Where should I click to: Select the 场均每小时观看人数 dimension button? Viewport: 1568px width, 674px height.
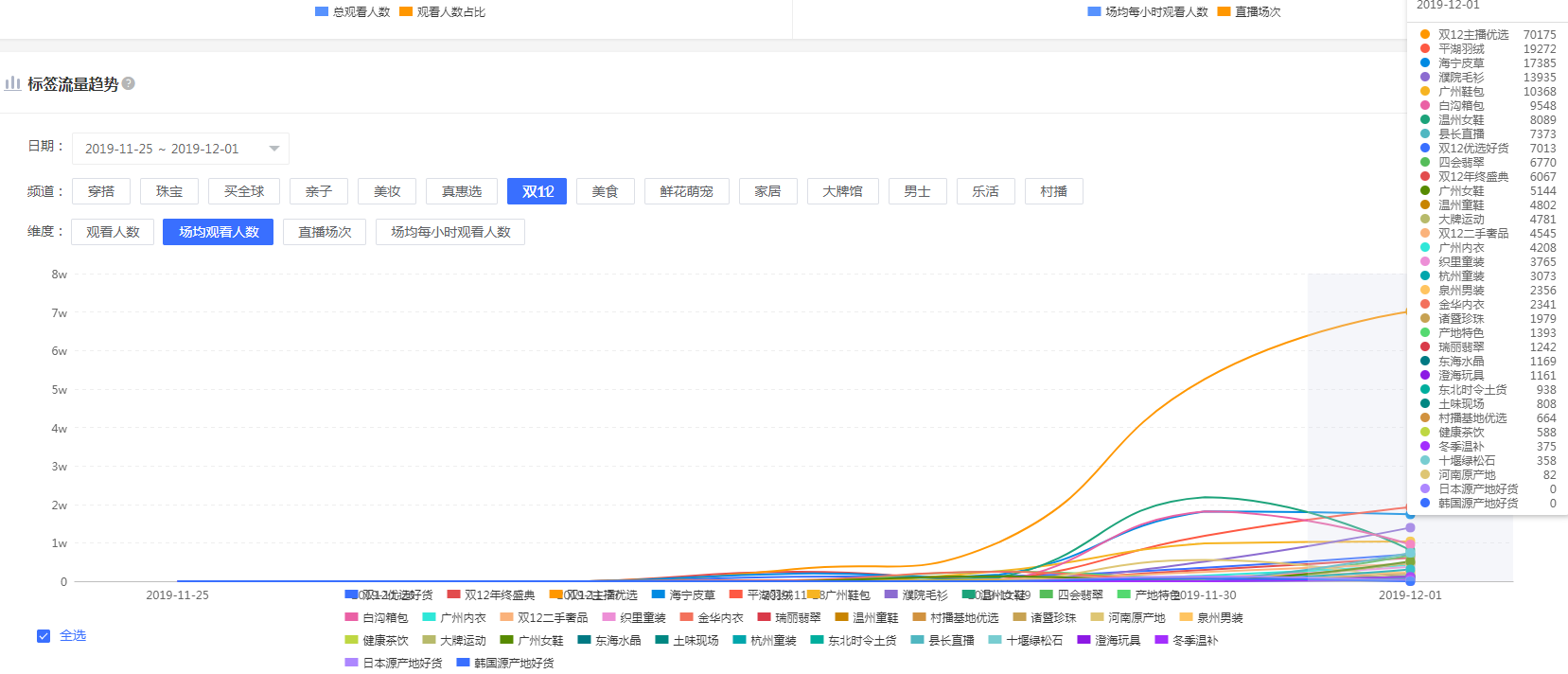[450, 232]
